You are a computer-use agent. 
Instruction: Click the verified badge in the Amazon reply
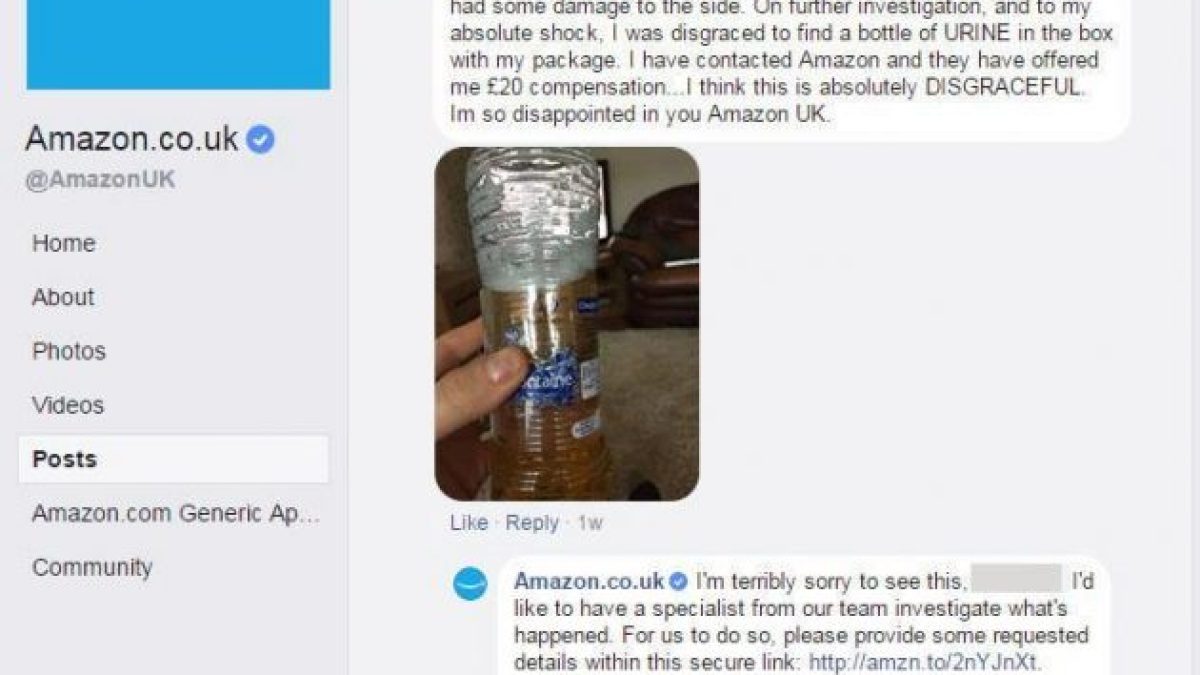tap(678, 581)
